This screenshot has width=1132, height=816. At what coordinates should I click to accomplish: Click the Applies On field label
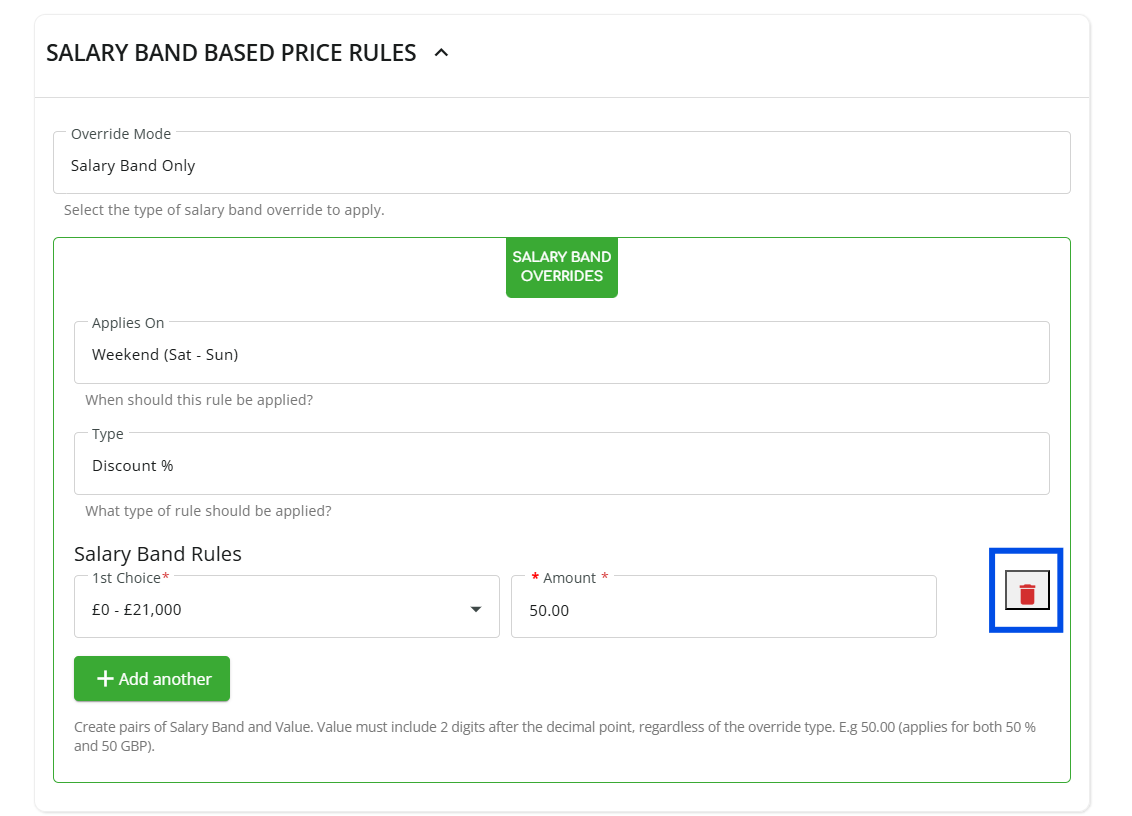[x=128, y=323]
